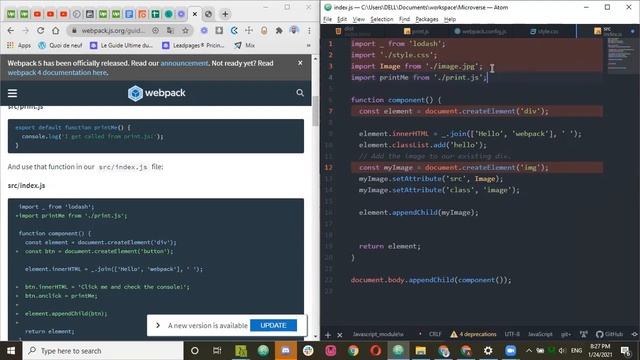Screen dimensions: 640x360
Task: Open the 'webpack 4 documentation here' link
Action: coord(57,73)
